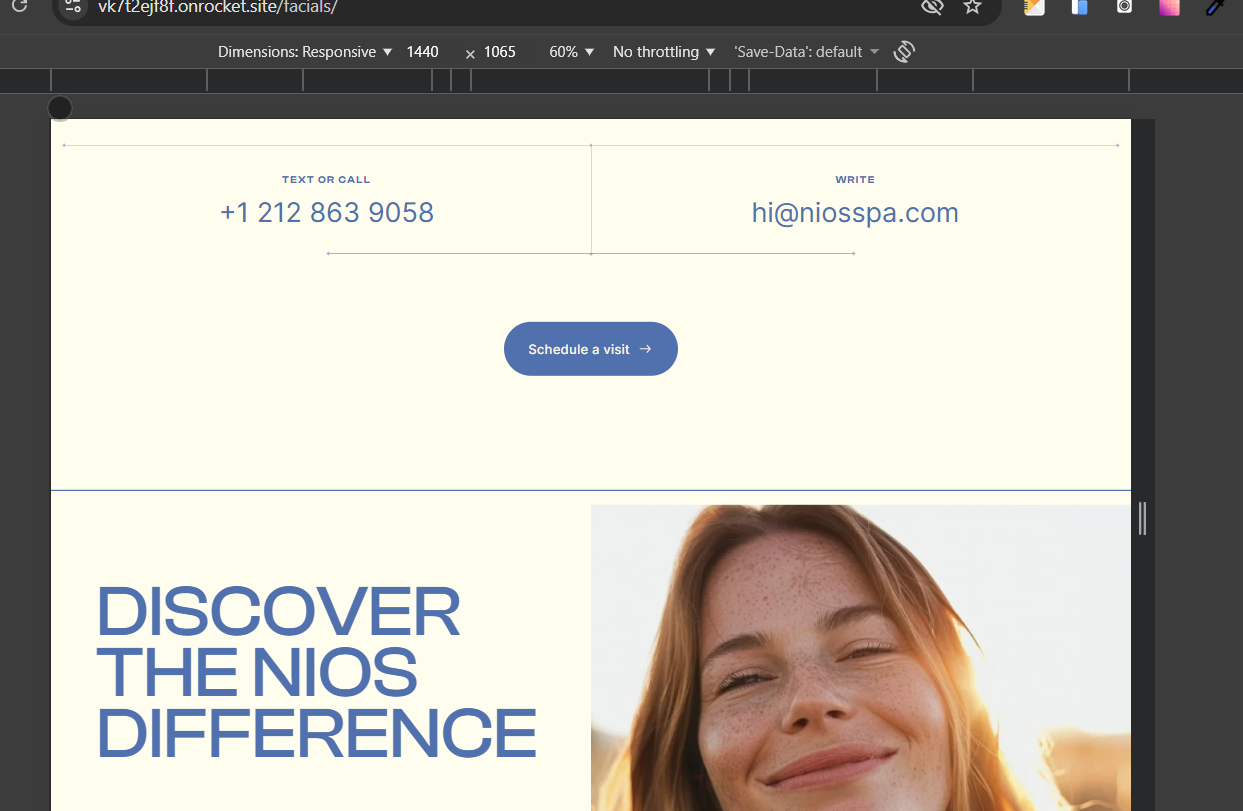Open the 'Save-Data': default dropdown

[x=806, y=52]
